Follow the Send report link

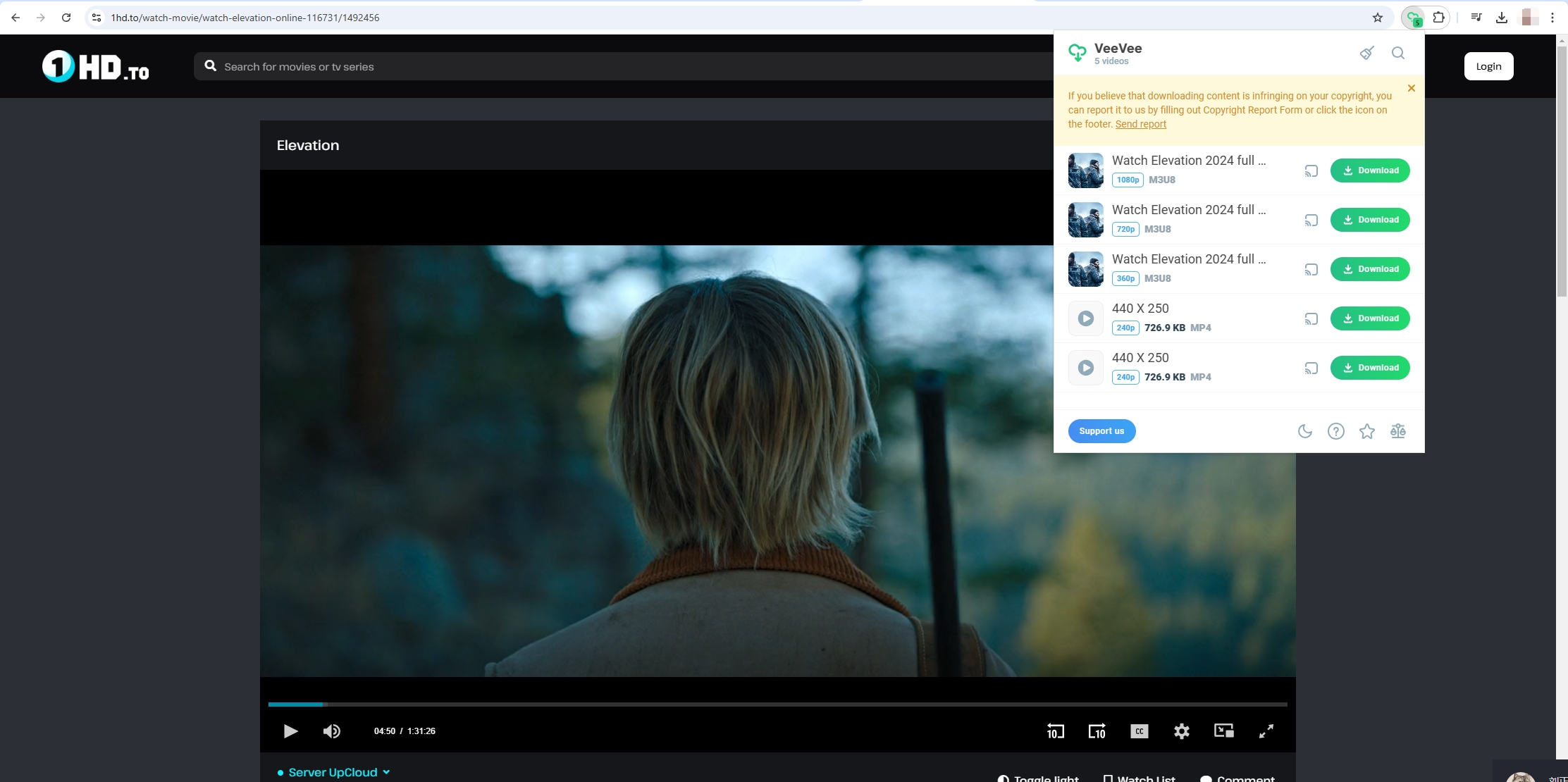coord(1140,124)
